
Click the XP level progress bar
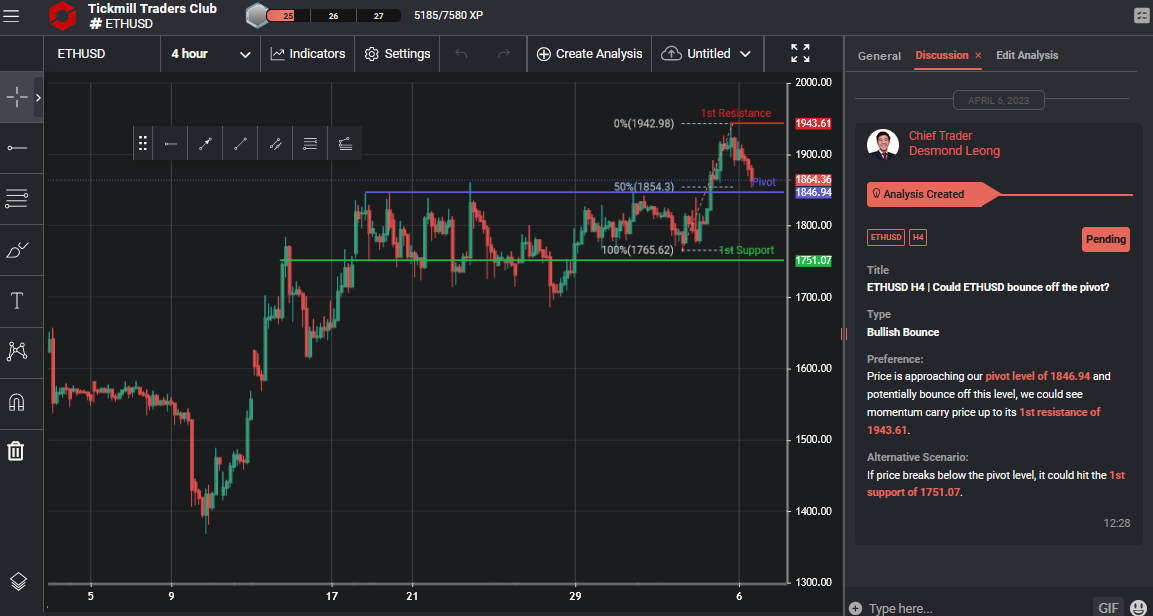click(x=333, y=15)
